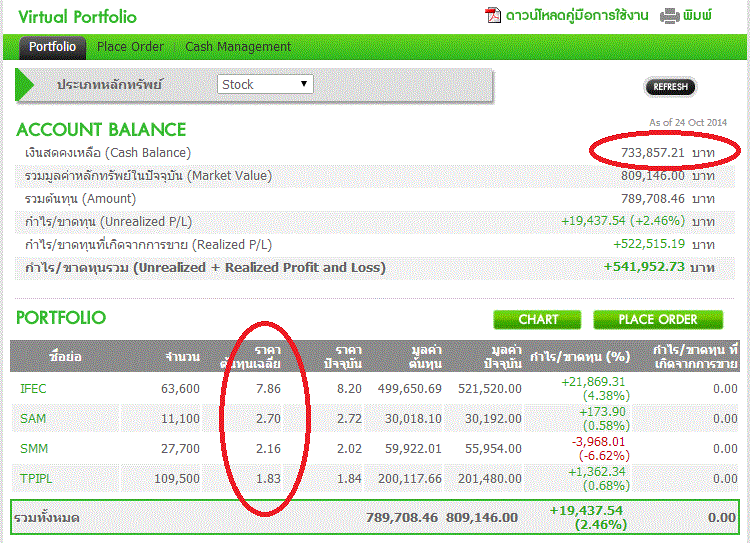Screen dimensions: 753x543
Task: Click total row profit +19,437.54
Action: 586,510
